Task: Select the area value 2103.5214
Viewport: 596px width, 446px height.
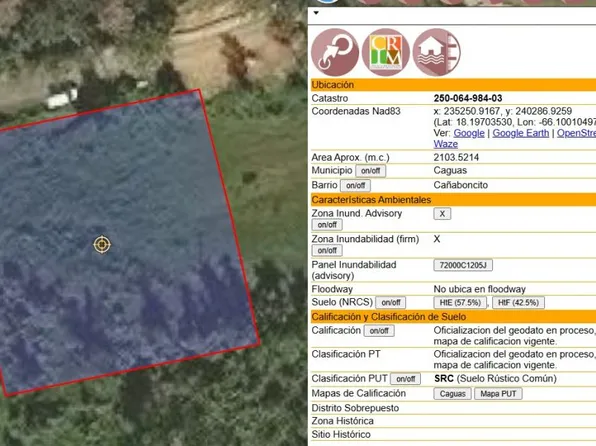Action: pyautogui.click(x=456, y=157)
